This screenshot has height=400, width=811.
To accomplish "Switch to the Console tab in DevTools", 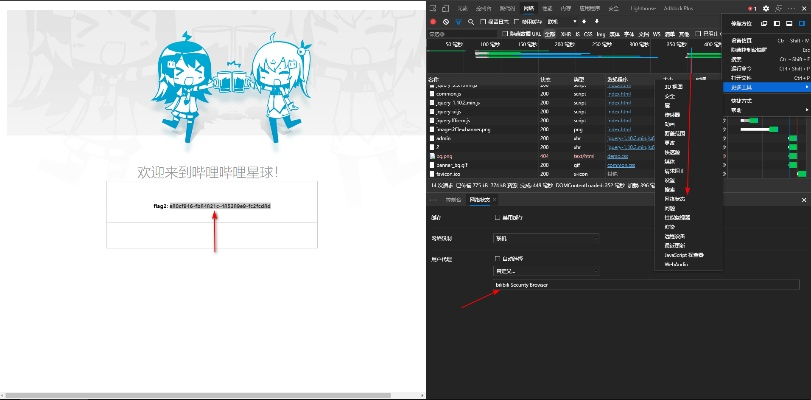I will pos(483,9).
